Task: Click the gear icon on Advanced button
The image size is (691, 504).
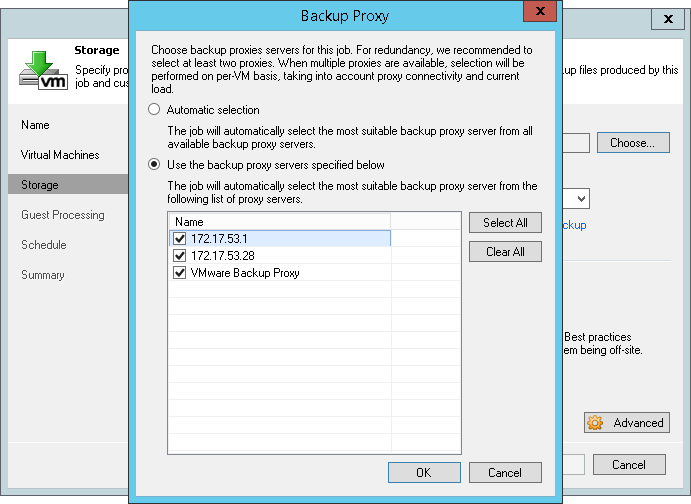Action: tap(596, 423)
